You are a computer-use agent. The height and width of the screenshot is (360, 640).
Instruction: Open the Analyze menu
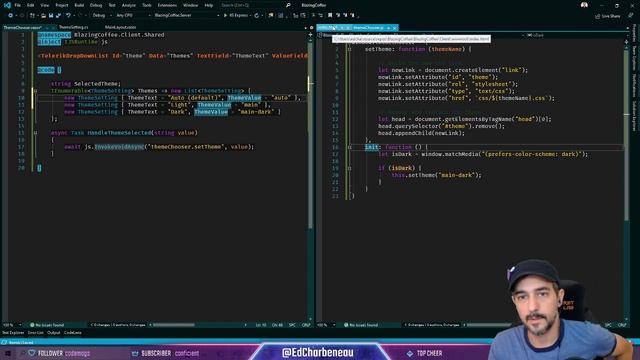tap(129, 5)
